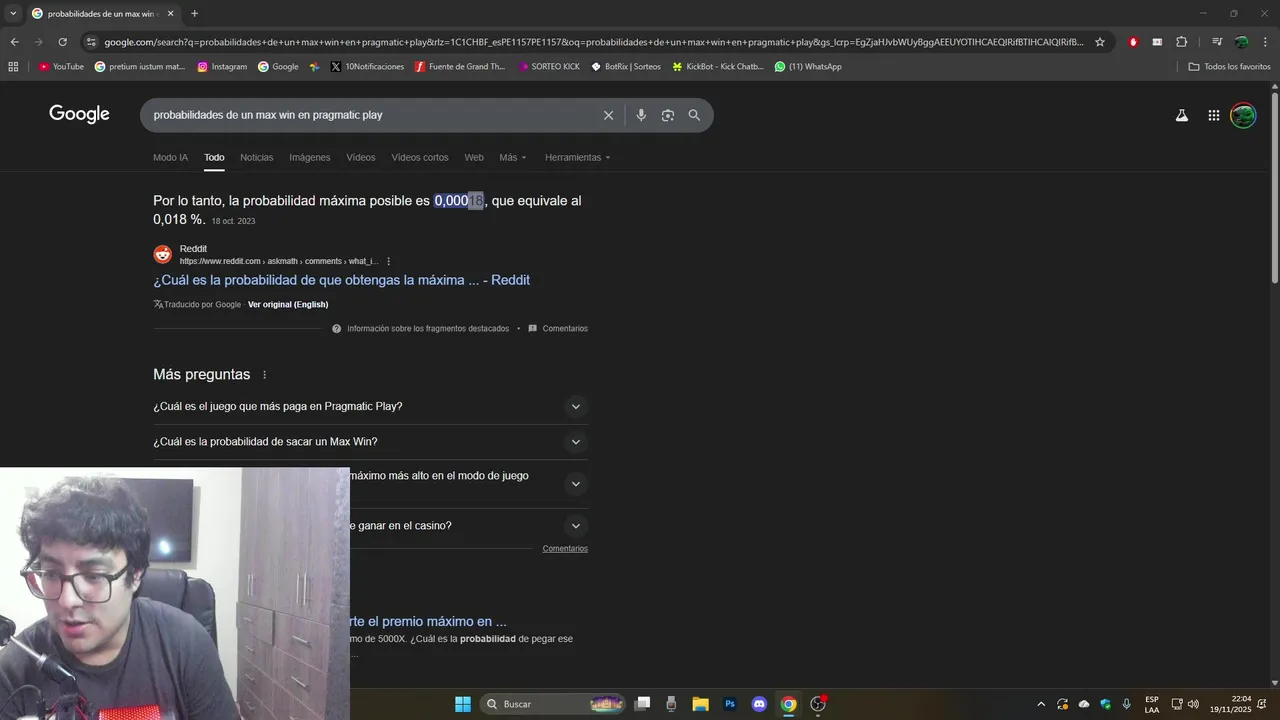Switch keyboard language ESP LAA
The image size is (1280, 720).
[1152, 704]
